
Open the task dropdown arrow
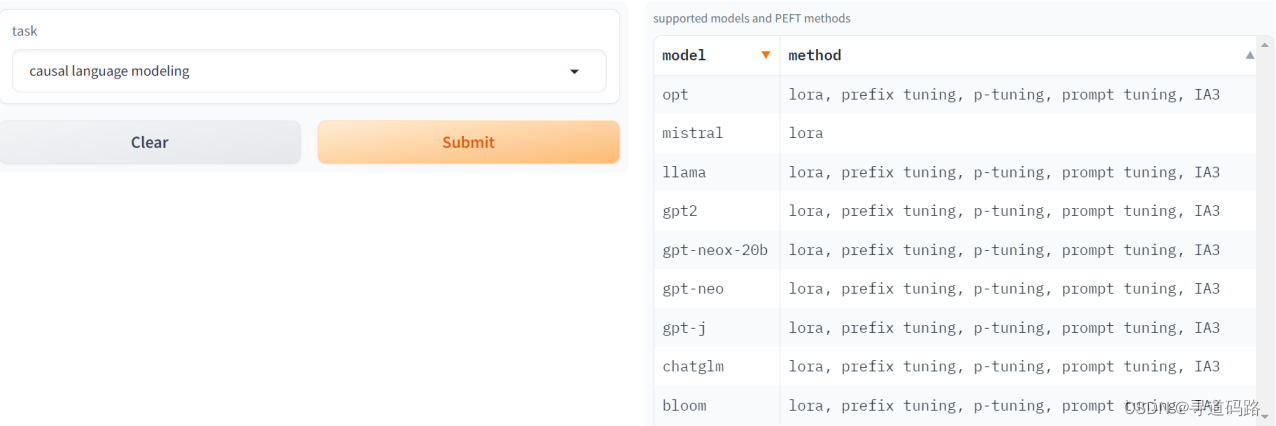pos(574,72)
